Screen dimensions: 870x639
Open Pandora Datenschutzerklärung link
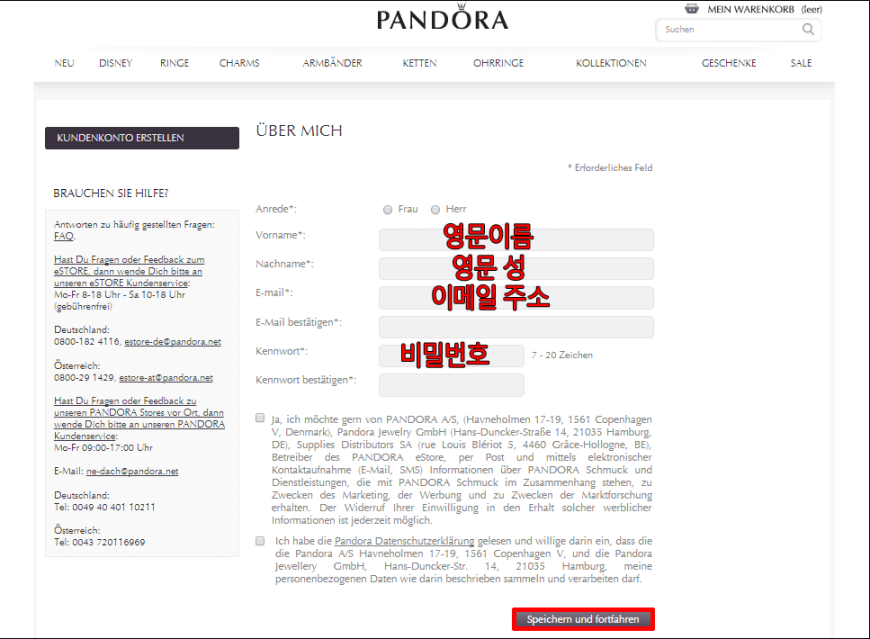click(404, 541)
